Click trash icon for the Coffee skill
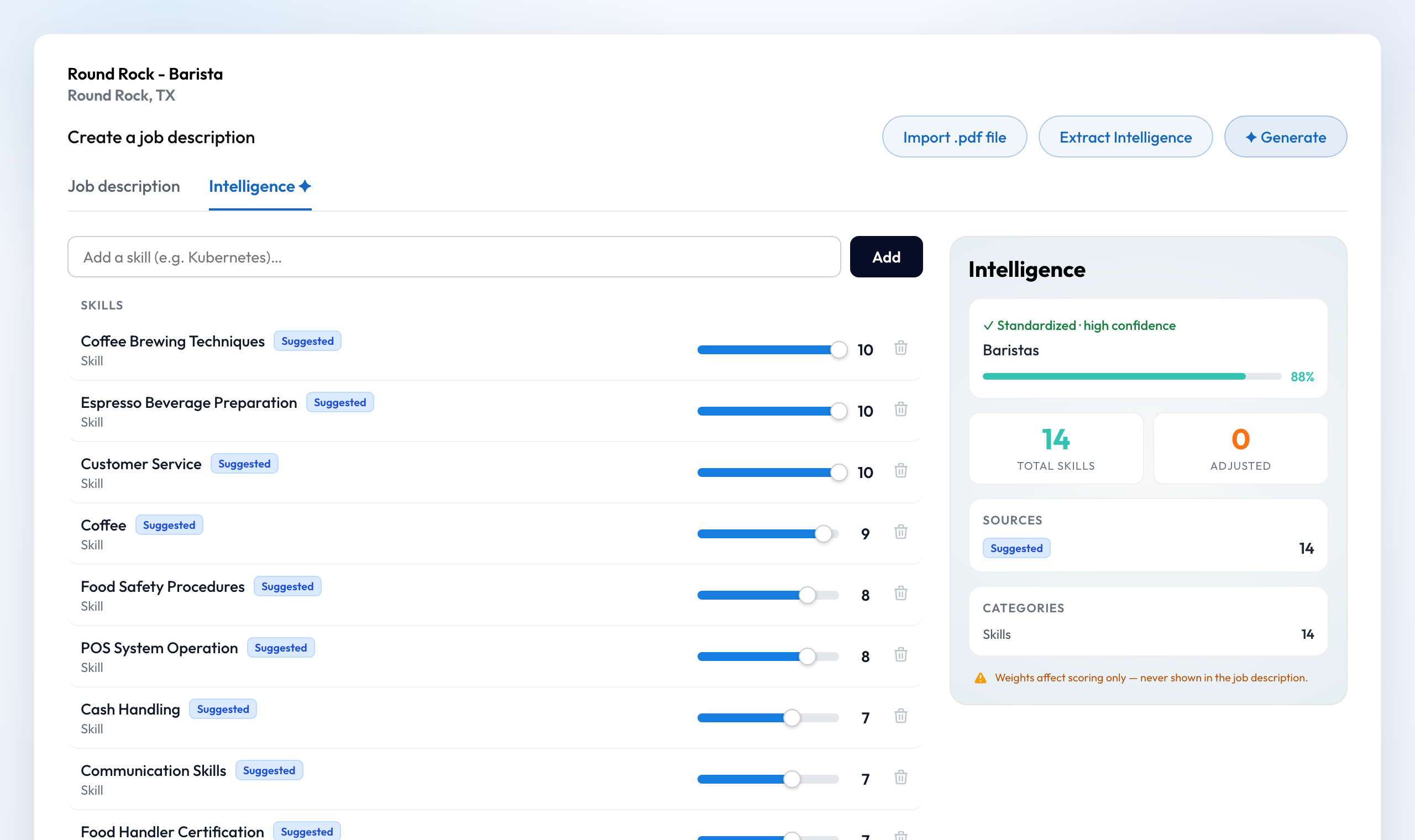This screenshot has height=840, width=1415. pos(900,532)
